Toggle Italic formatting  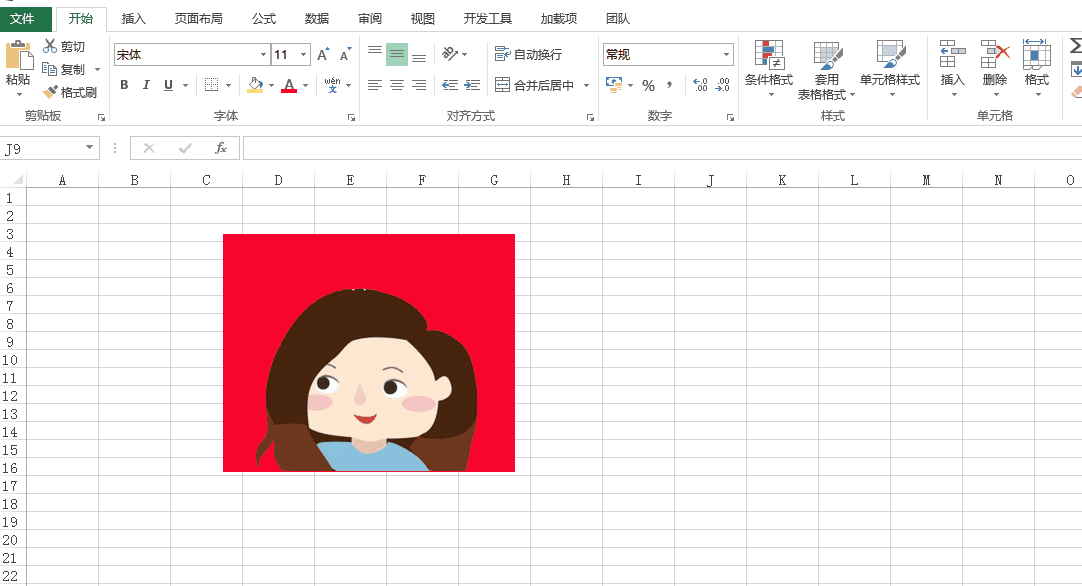click(146, 85)
